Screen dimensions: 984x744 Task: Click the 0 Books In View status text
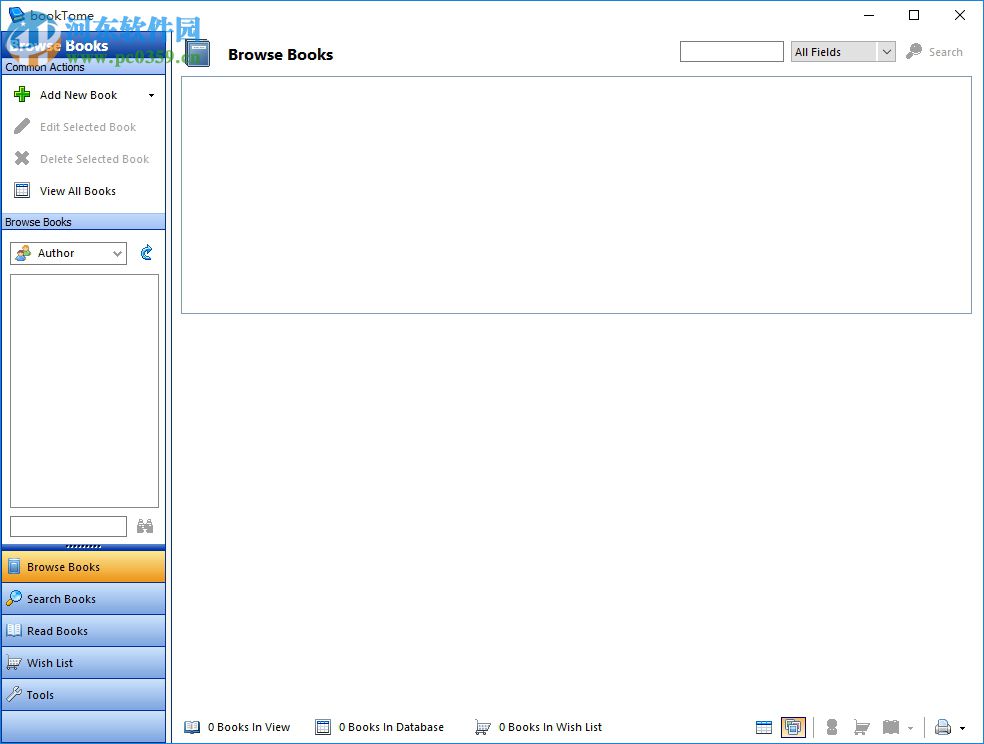pyautogui.click(x=249, y=727)
